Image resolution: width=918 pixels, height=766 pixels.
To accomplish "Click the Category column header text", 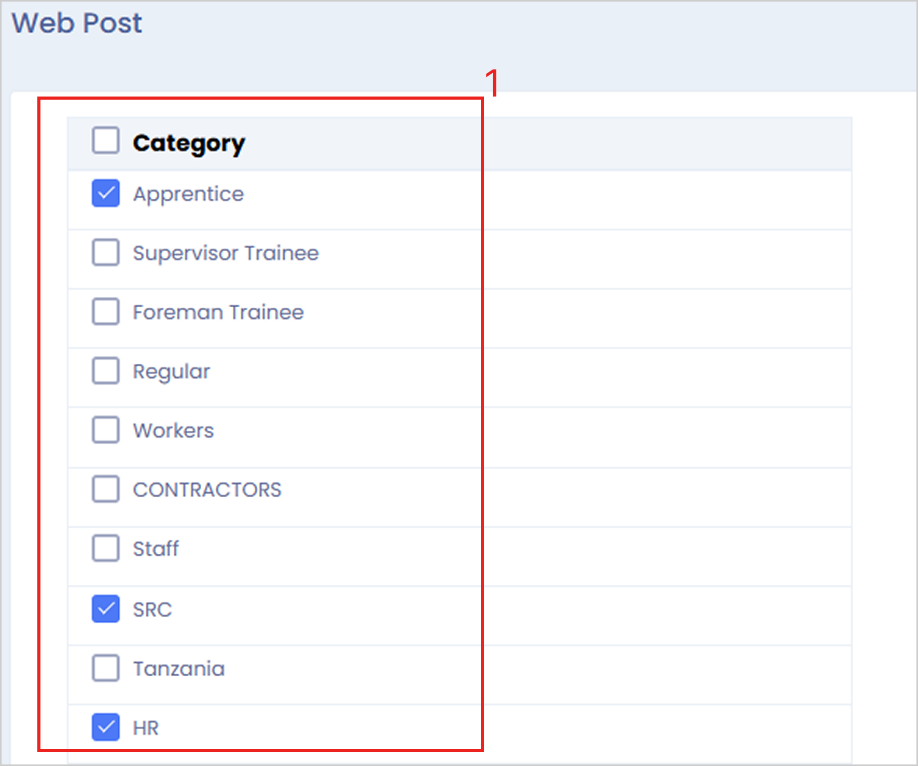I will (189, 143).
